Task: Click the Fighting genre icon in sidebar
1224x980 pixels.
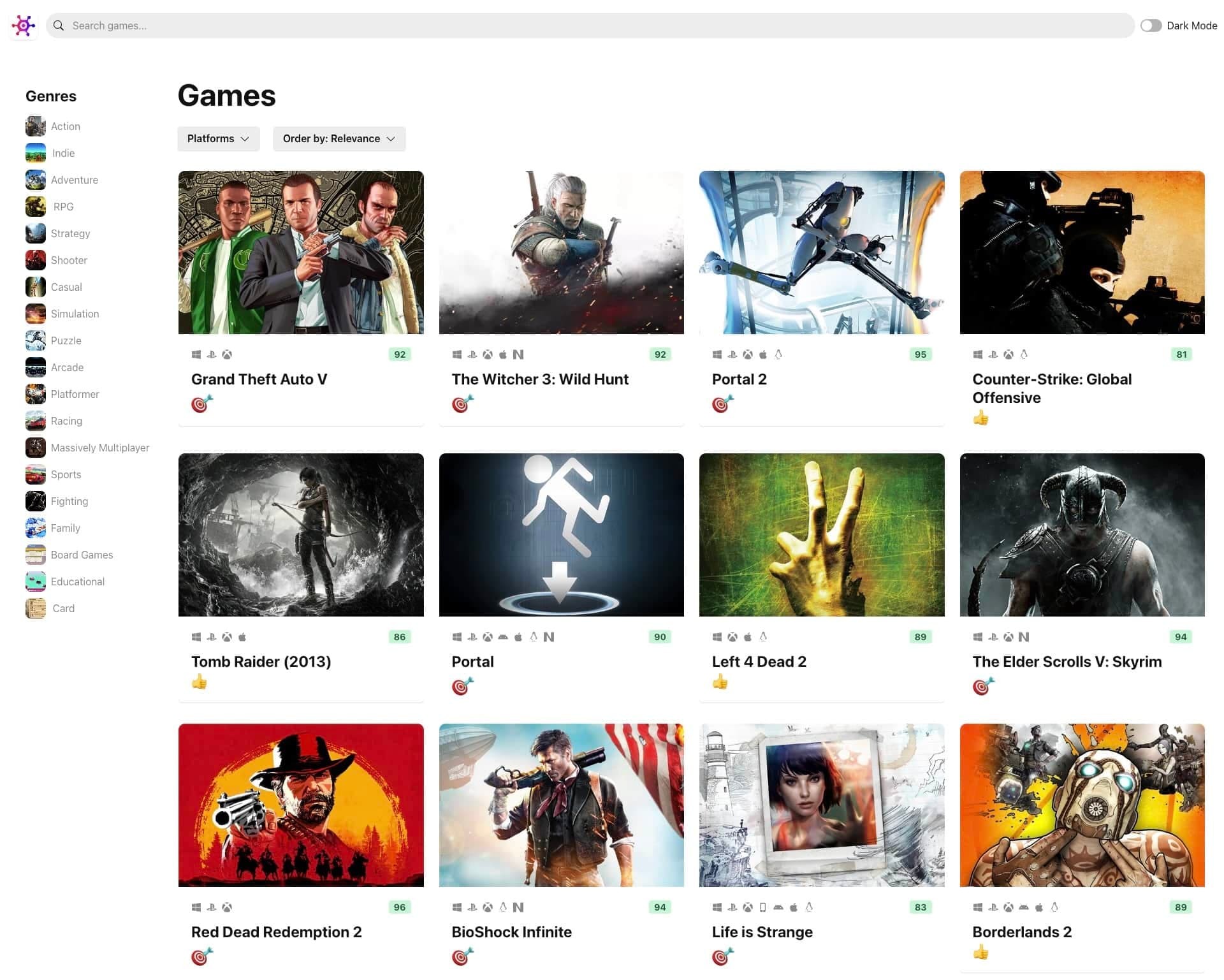Action: click(x=36, y=500)
